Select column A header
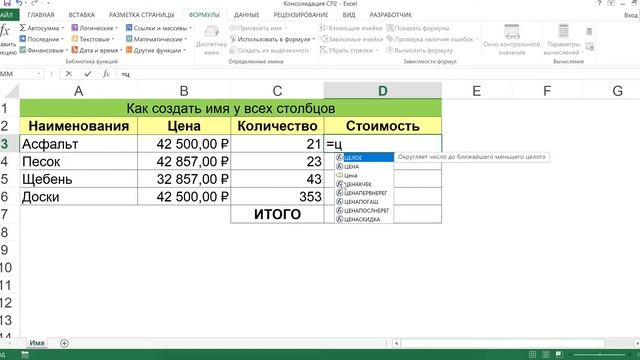Image resolution: width=640 pixels, height=360 pixels. pyautogui.click(x=79, y=91)
